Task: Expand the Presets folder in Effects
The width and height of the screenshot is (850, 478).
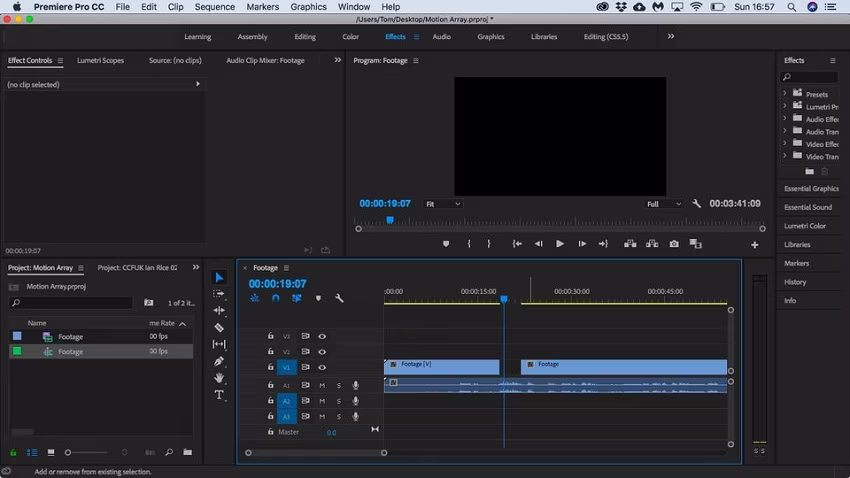Action: [x=785, y=94]
